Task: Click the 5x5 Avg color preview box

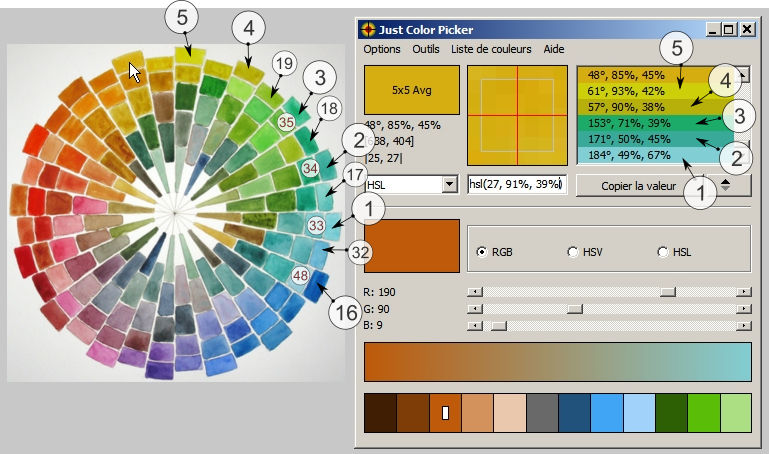Action: 411,90
